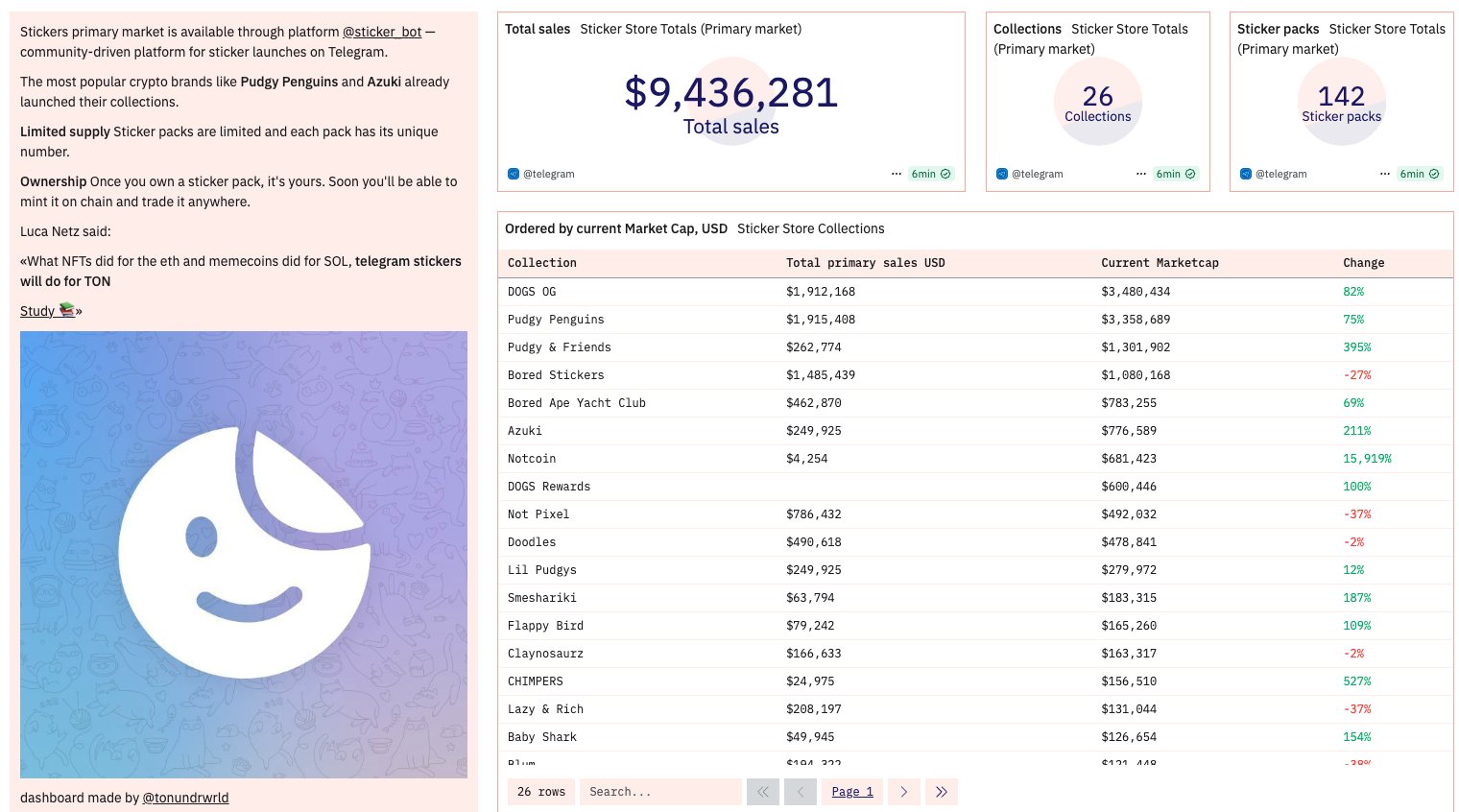Select the Pudgy & Friends row
Image resolution: width=1459 pixels, height=812 pixels.
pyautogui.click(x=974, y=347)
